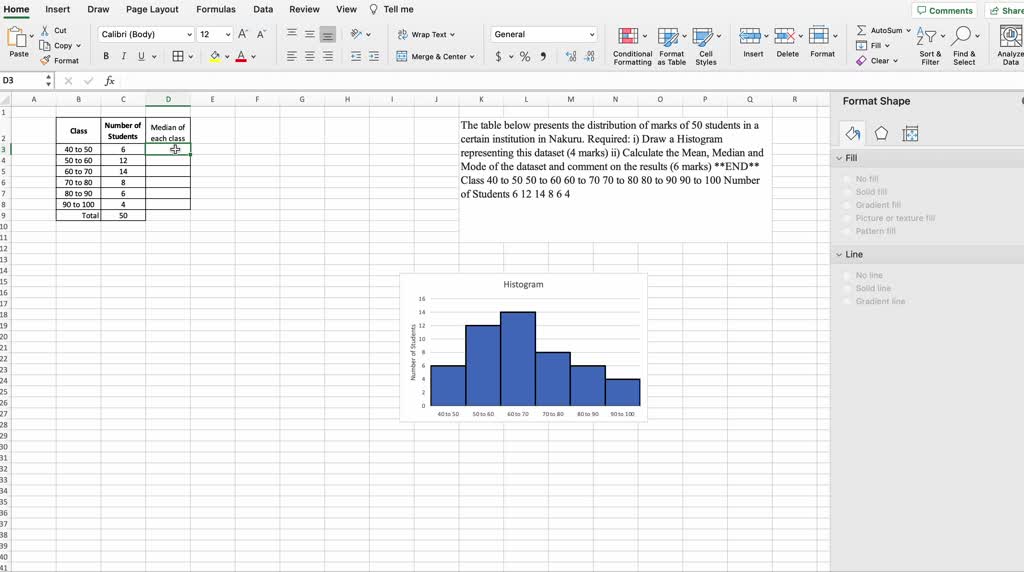
Task: Select No fill radio option
Action: click(847, 179)
